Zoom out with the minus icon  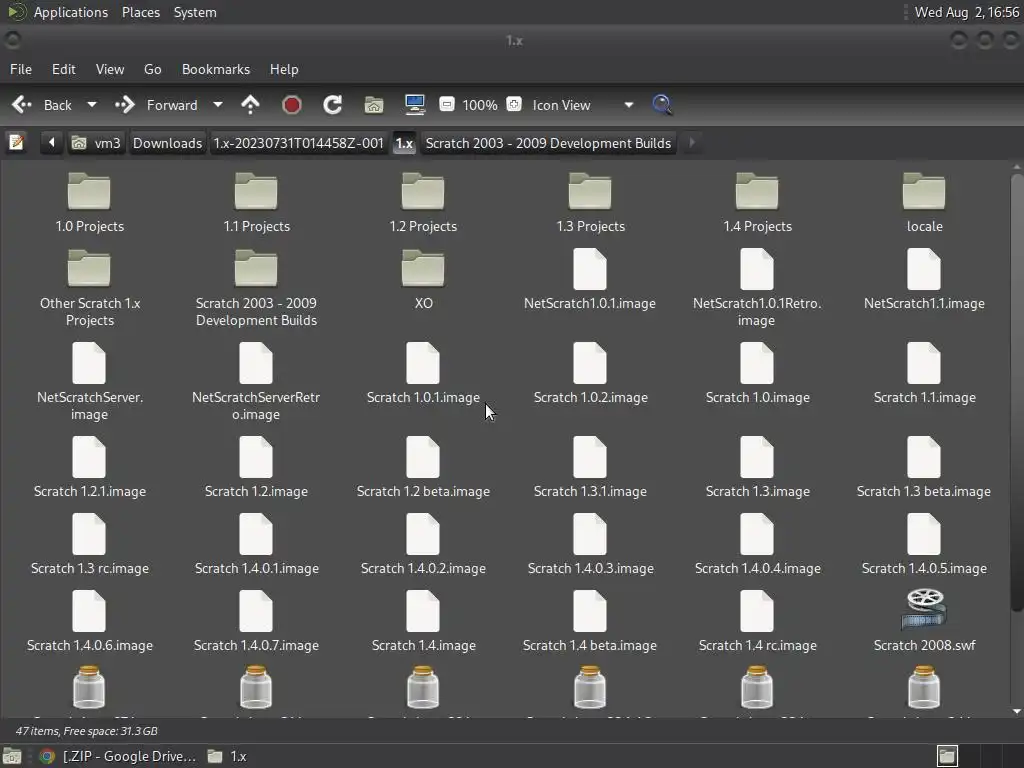[x=447, y=104]
